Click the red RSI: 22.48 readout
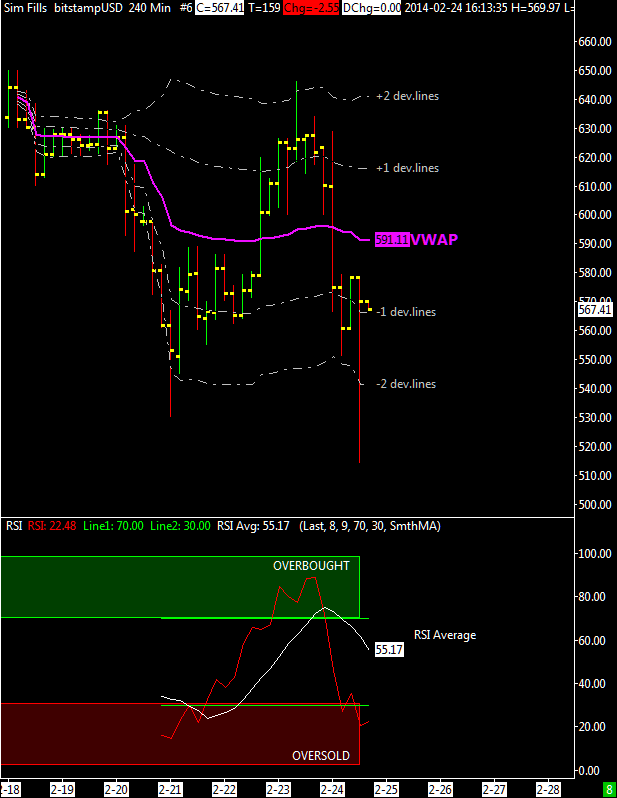 (x=51, y=526)
